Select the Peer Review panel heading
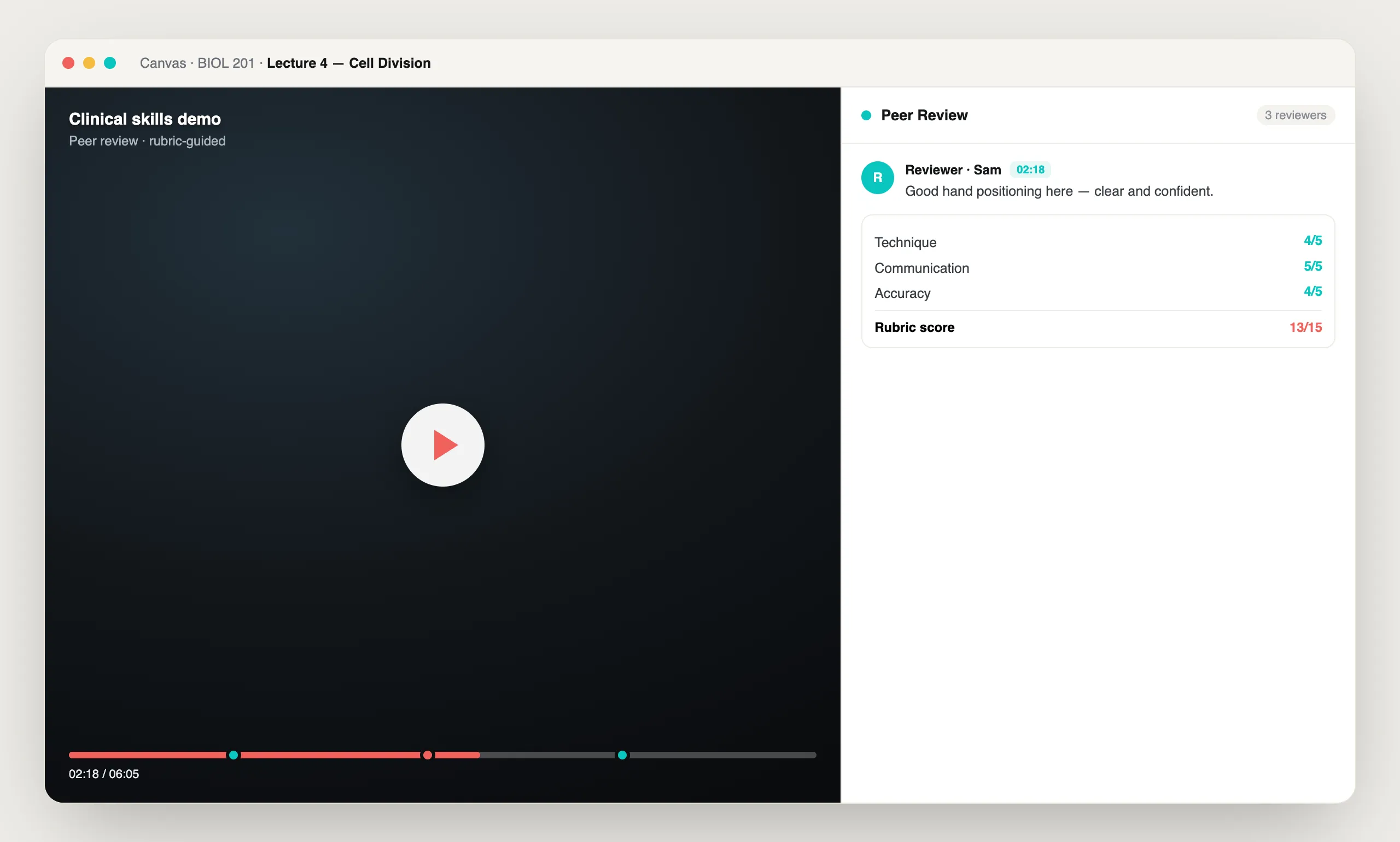This screenshot has width=1400, height=842. [x=924, y=115]
